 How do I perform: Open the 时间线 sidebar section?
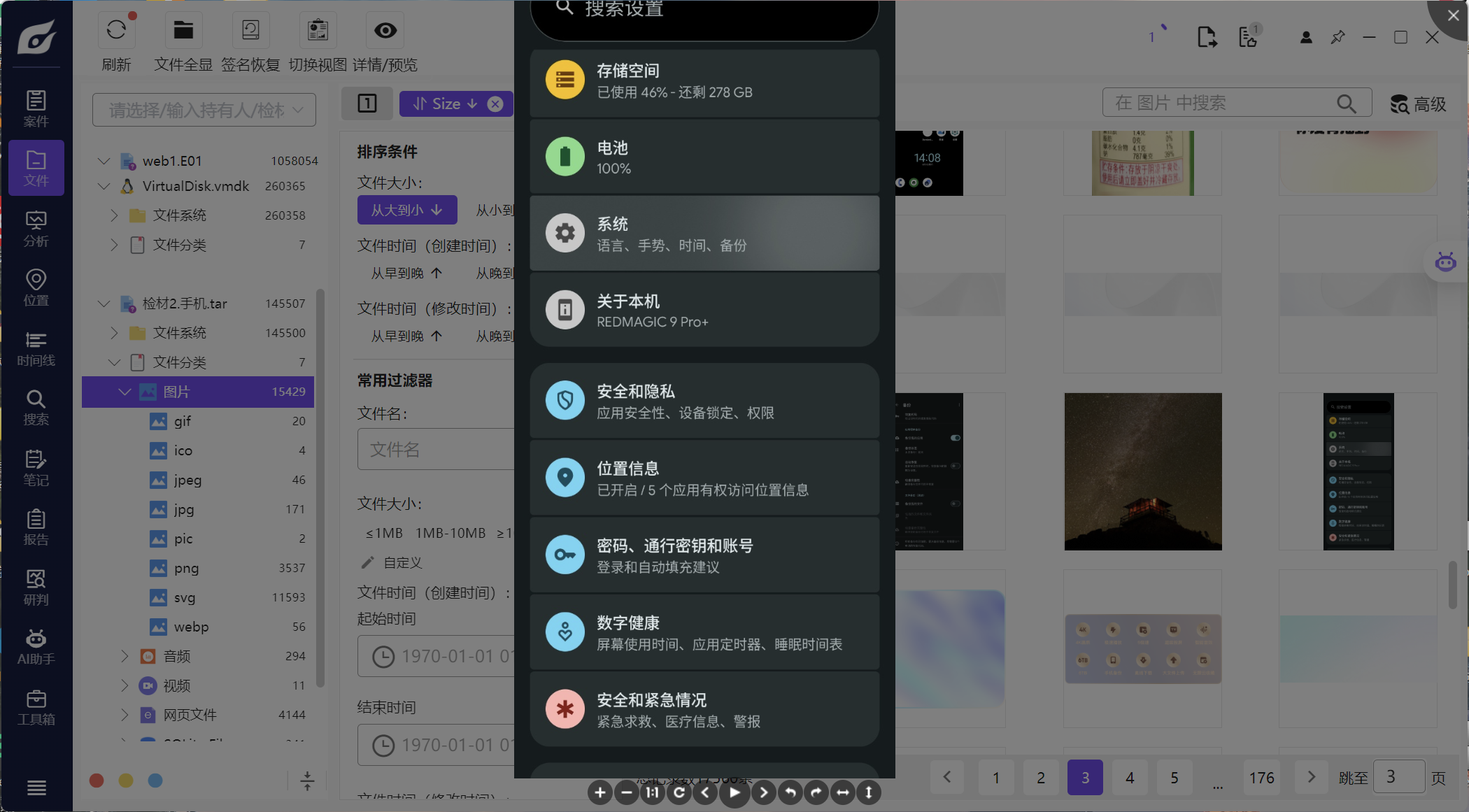(x=36, y=348)
